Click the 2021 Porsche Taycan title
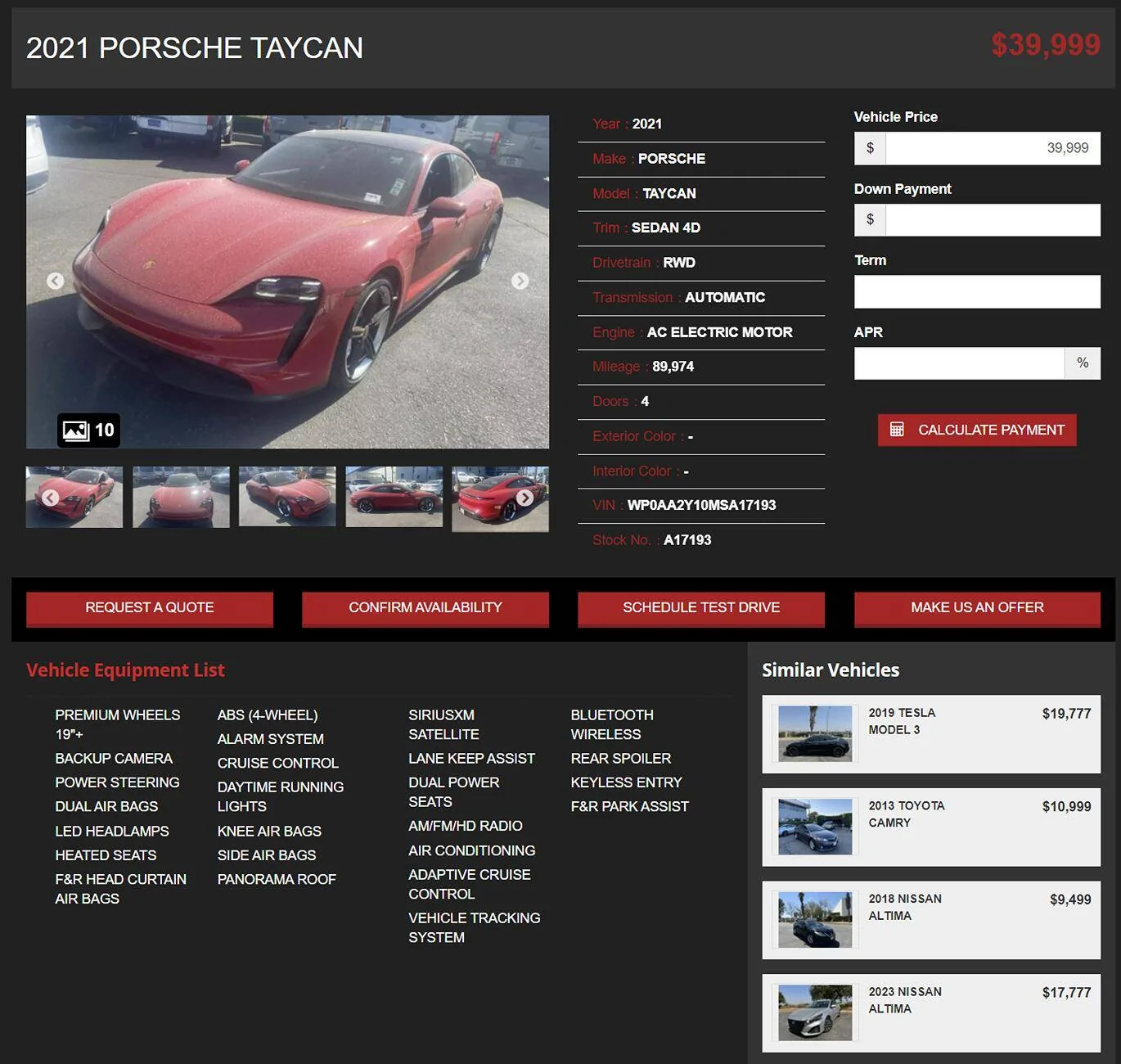 coord(195,48)
